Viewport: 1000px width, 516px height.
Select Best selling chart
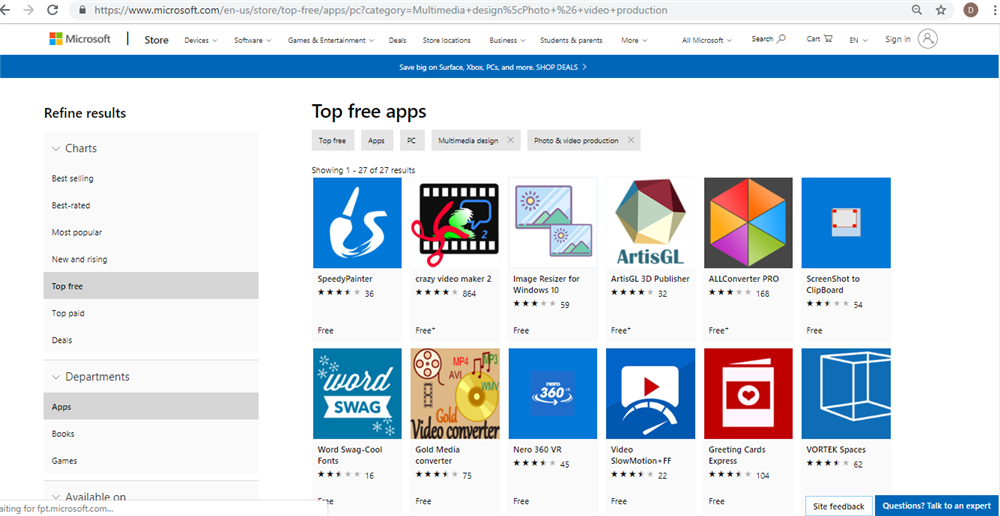click(151, 179)
